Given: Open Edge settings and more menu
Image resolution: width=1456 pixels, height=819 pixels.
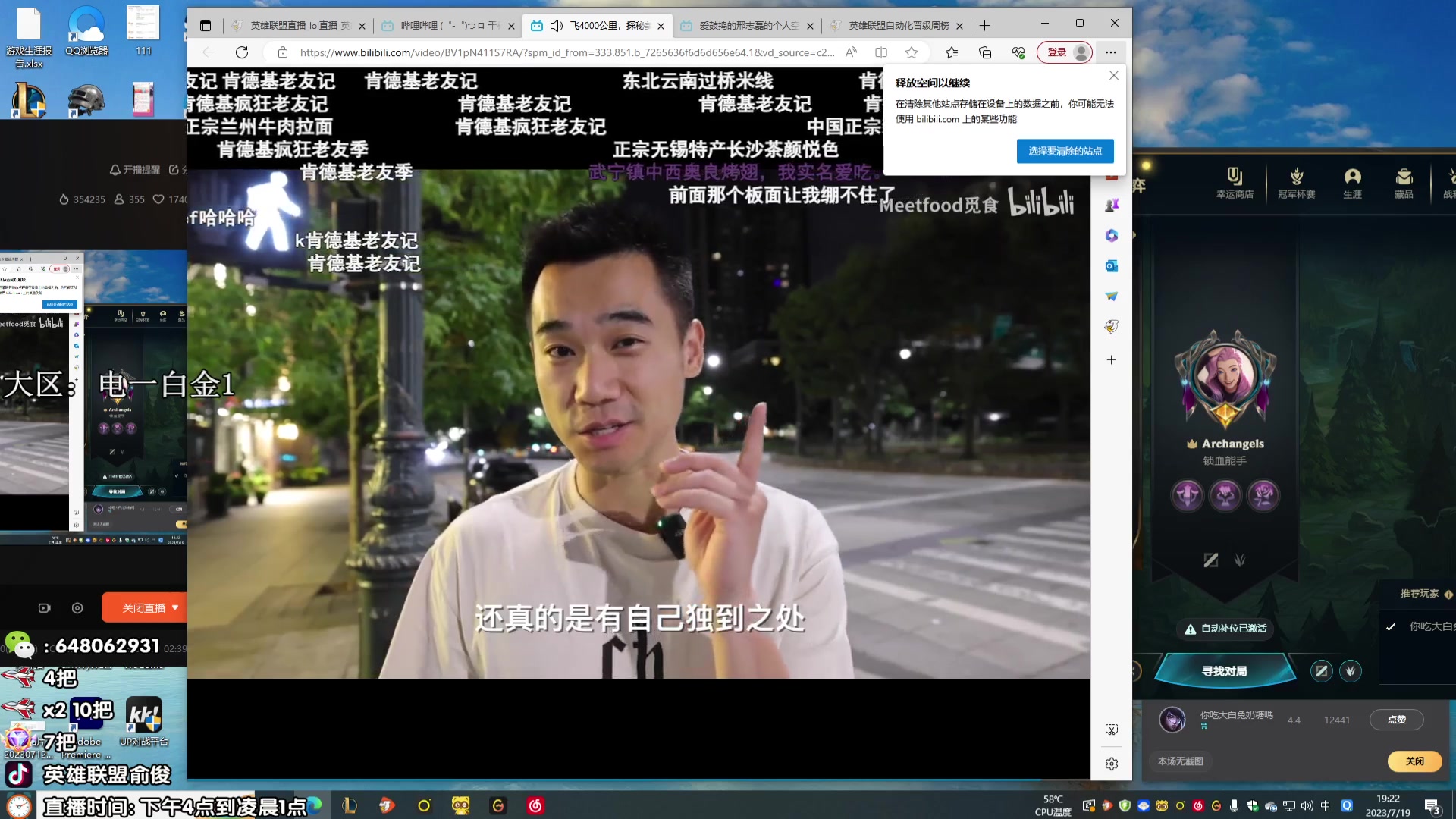Looking at the screenshot, I should [x=1111, y=52].
